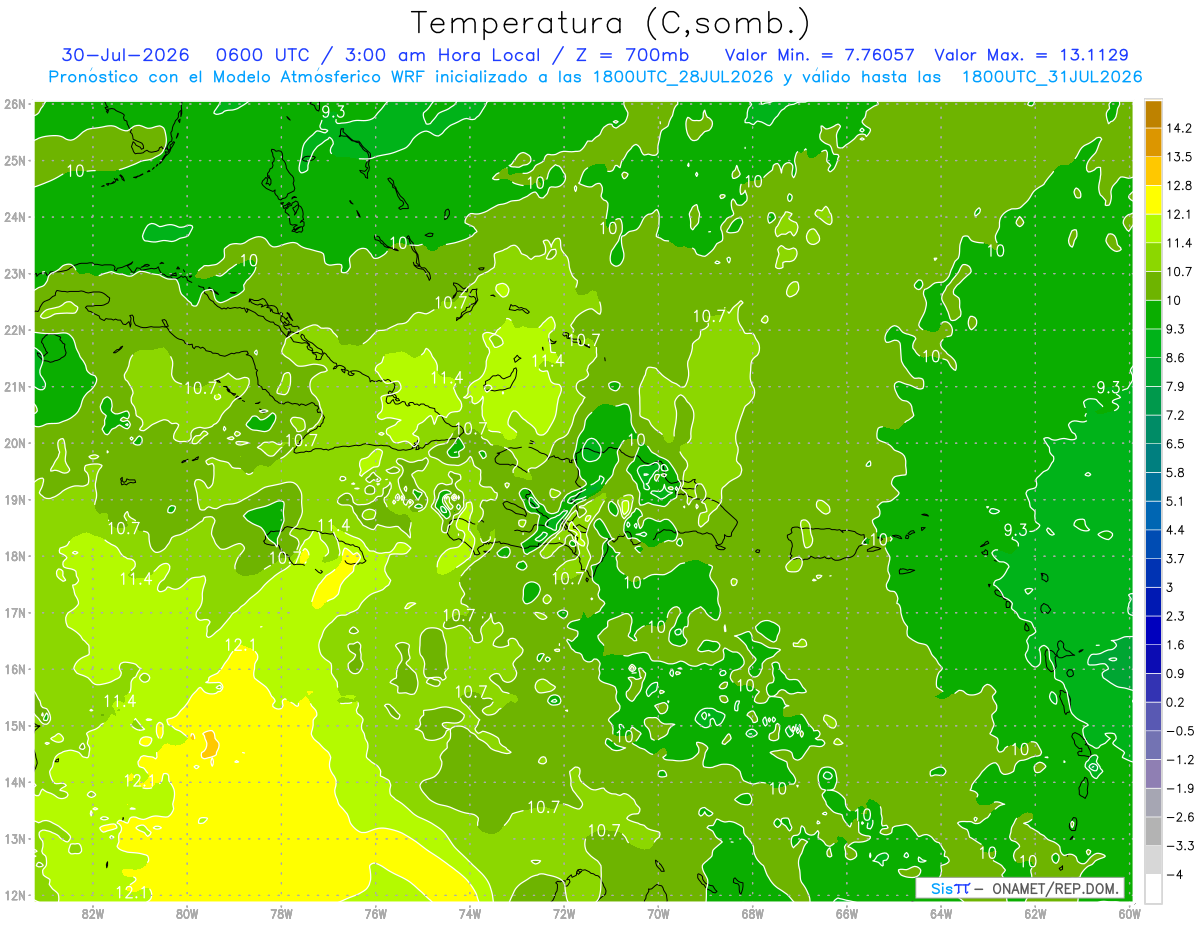
Task: Click the "-4" color scale label
Action: click(x=1174, y=874)
